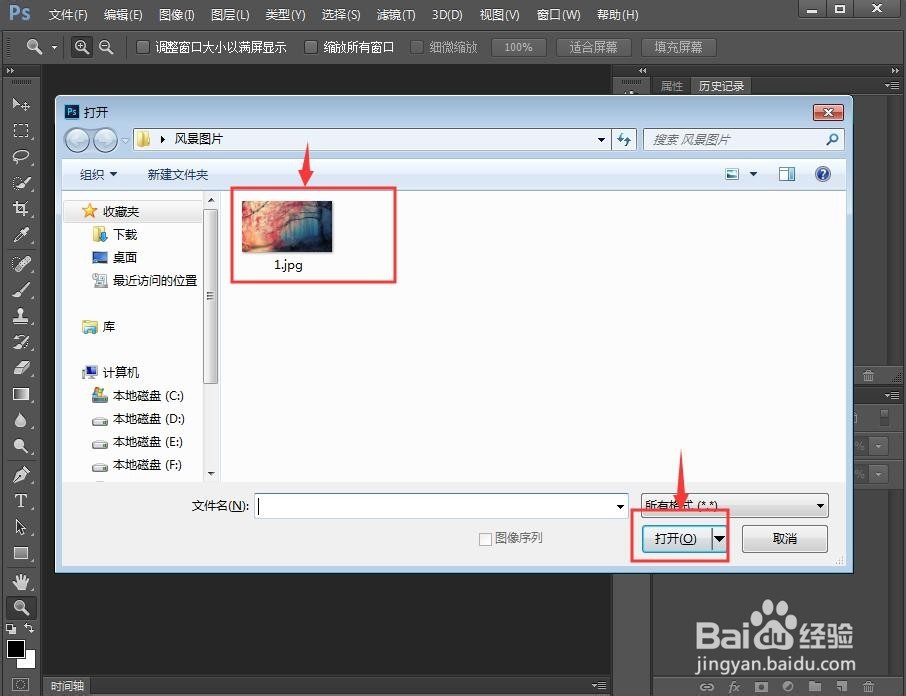The width and height of the screenshot is (906, 696).
Task: Choose the Brush tool
Action: (x=21, y=290)
